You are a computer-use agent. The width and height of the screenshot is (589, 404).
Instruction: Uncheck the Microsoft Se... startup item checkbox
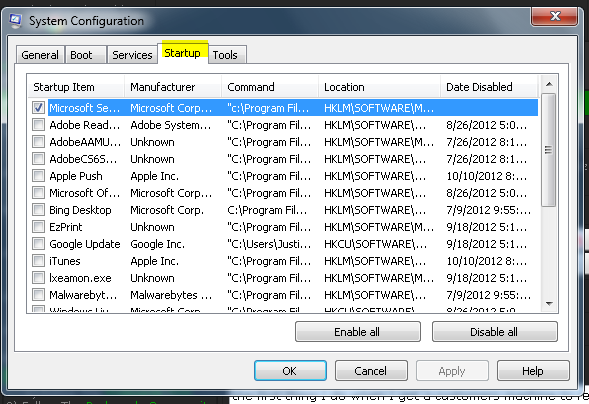(38, 108)
